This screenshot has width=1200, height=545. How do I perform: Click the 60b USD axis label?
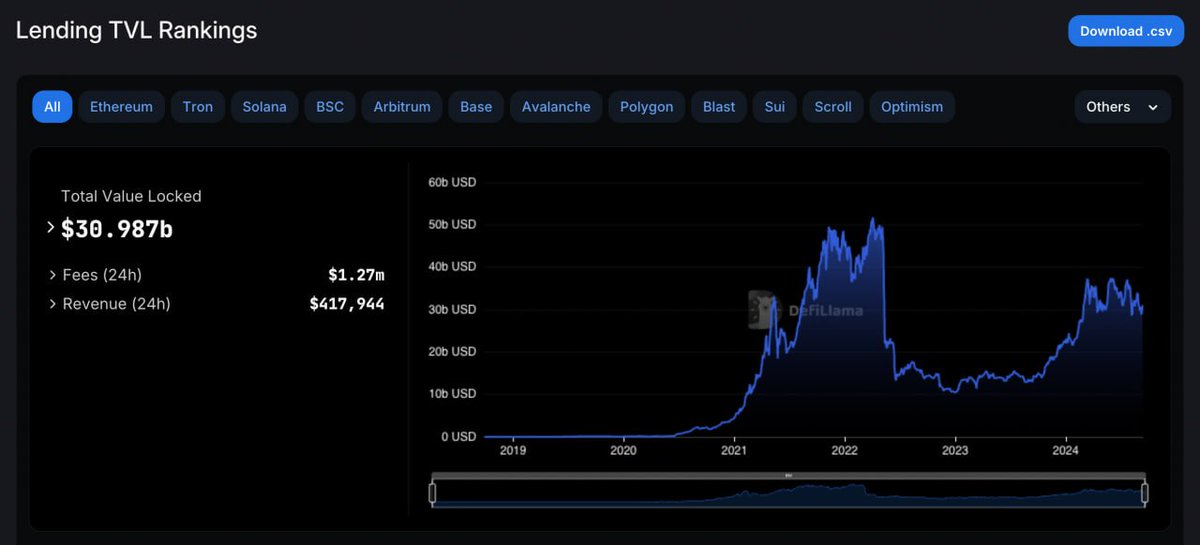point(452,182)
